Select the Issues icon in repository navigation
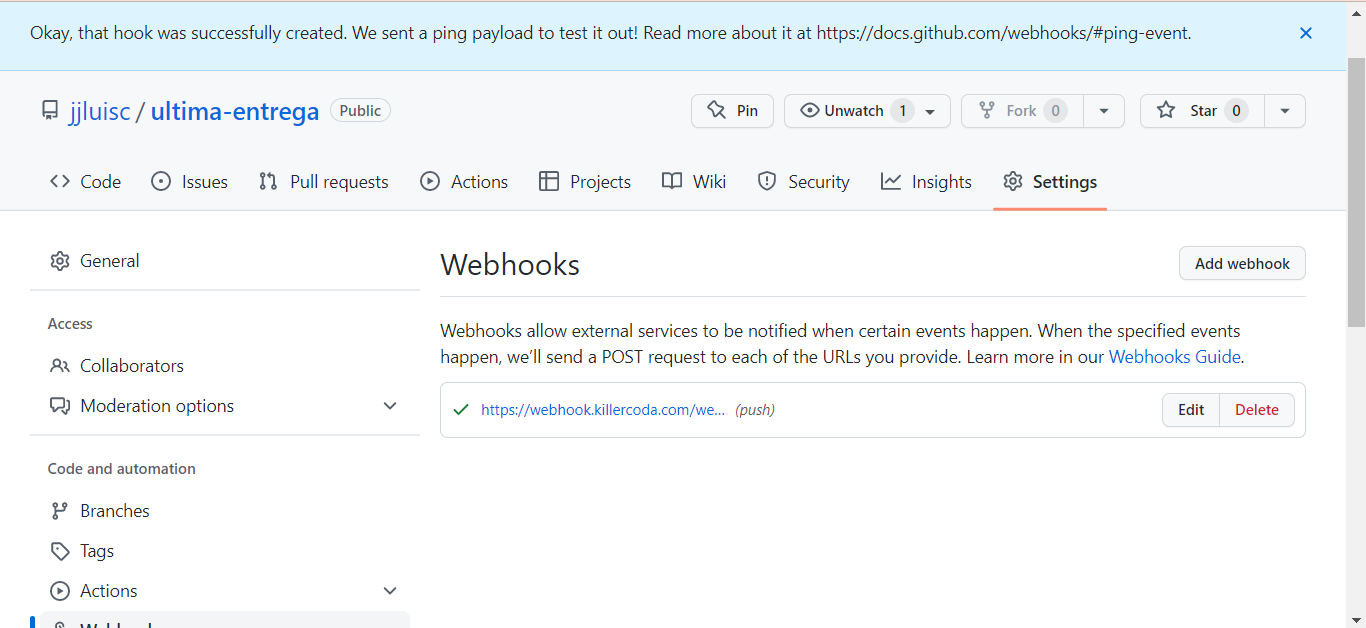1366x628 pixels. tap(160, 181)
